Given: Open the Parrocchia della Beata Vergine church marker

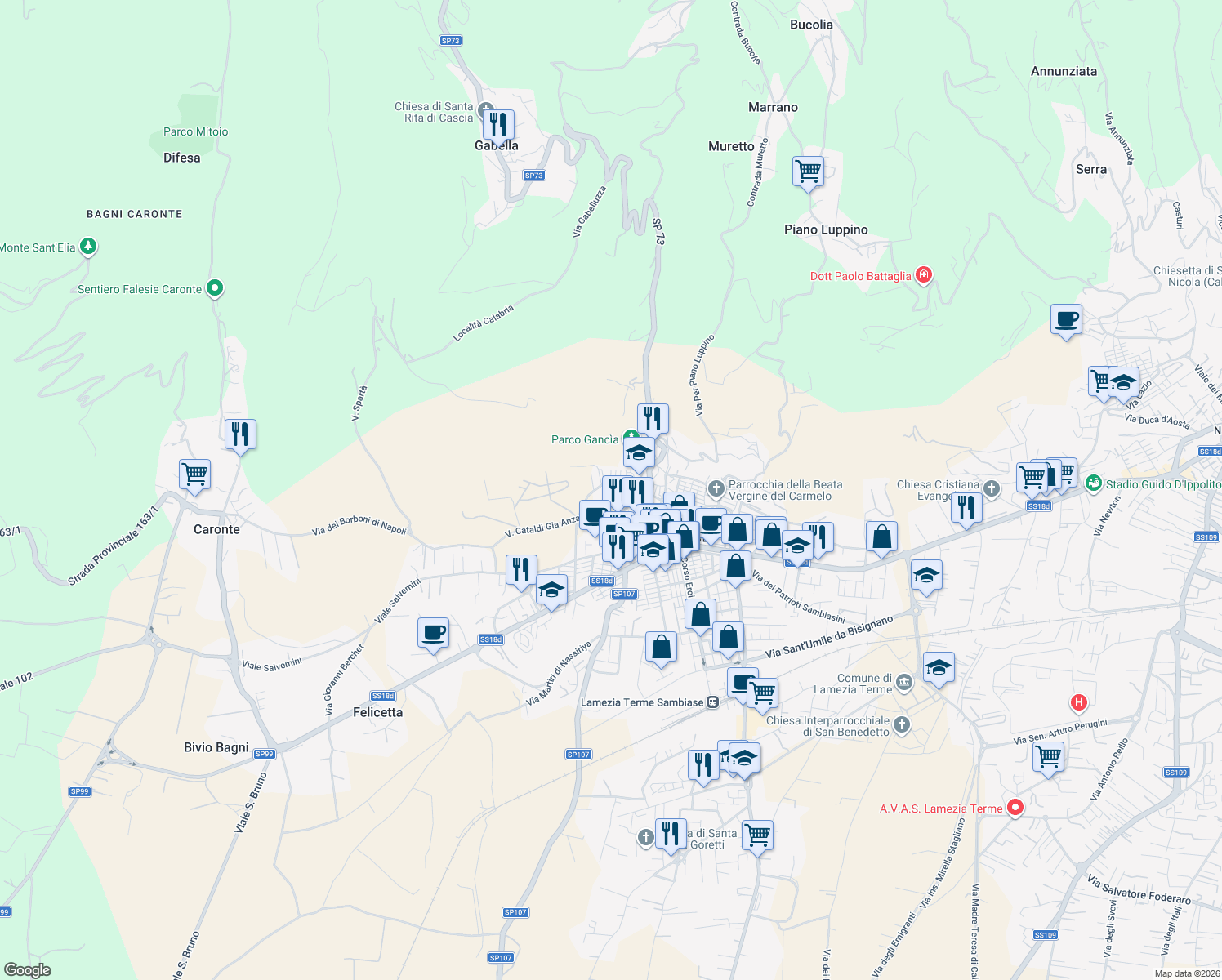Looking at the screenshot, I should (x=716, y=488).
